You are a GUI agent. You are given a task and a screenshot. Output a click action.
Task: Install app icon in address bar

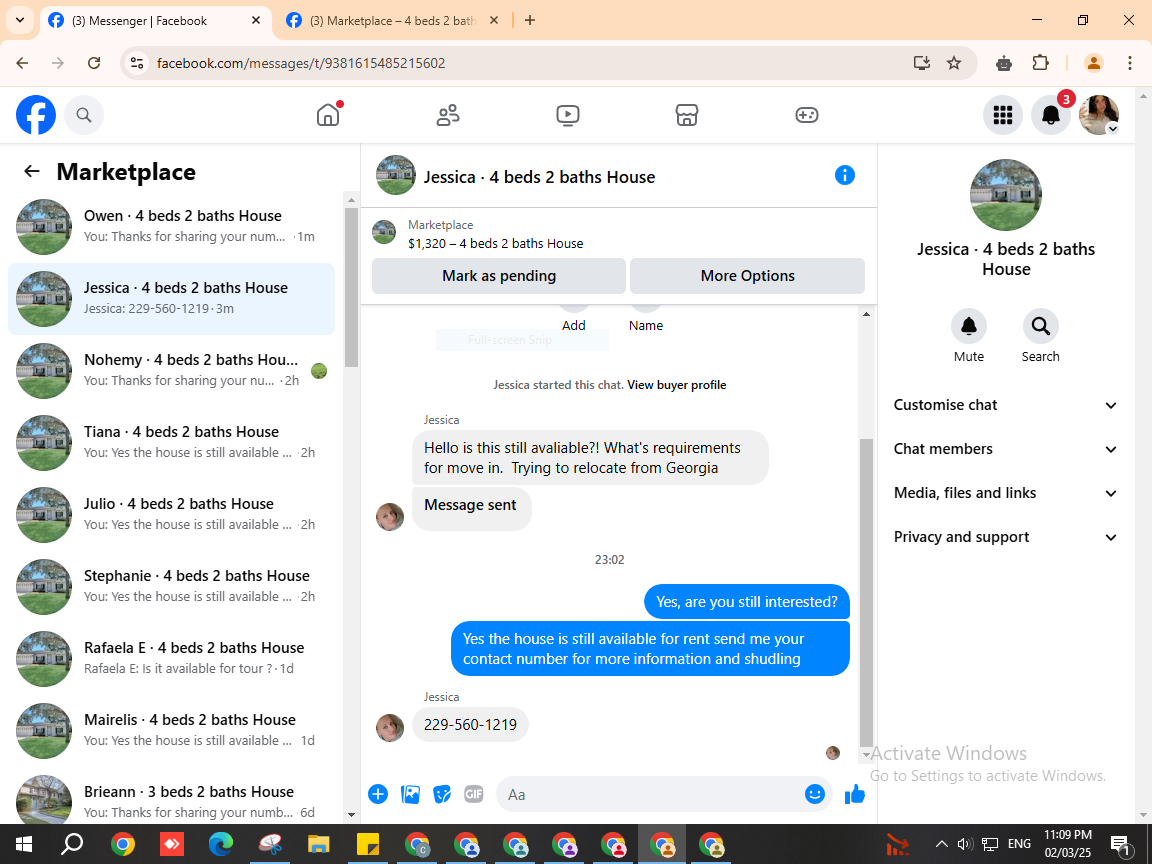(922, 63)
